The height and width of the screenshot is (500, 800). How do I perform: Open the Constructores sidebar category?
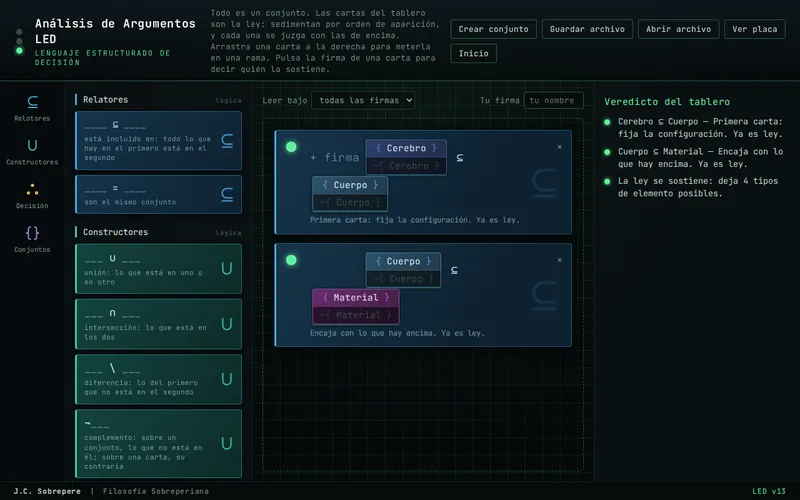(x=32, y=152)
